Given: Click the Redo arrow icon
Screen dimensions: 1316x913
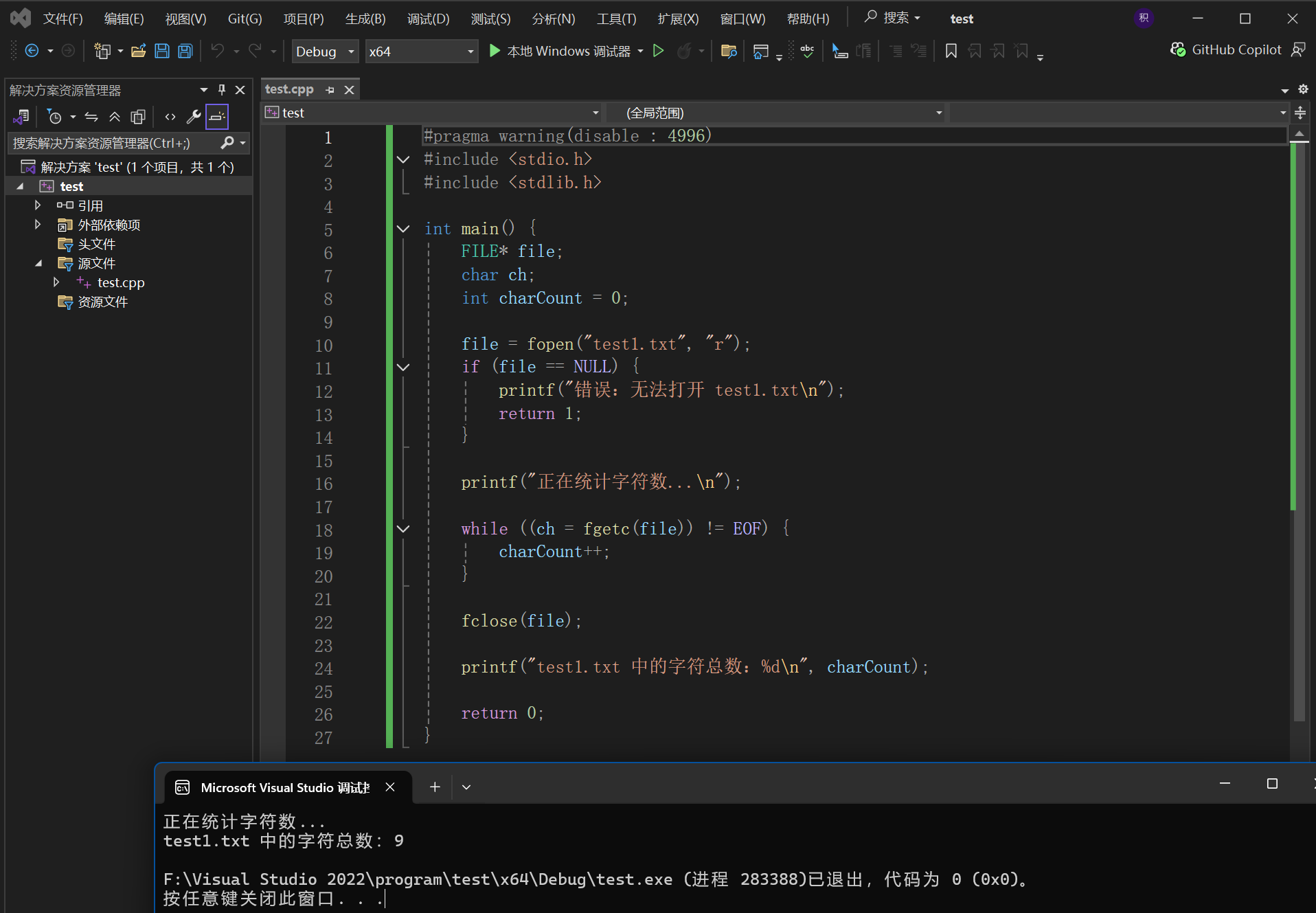Looking at the screenshot, I should coord(255,51).
